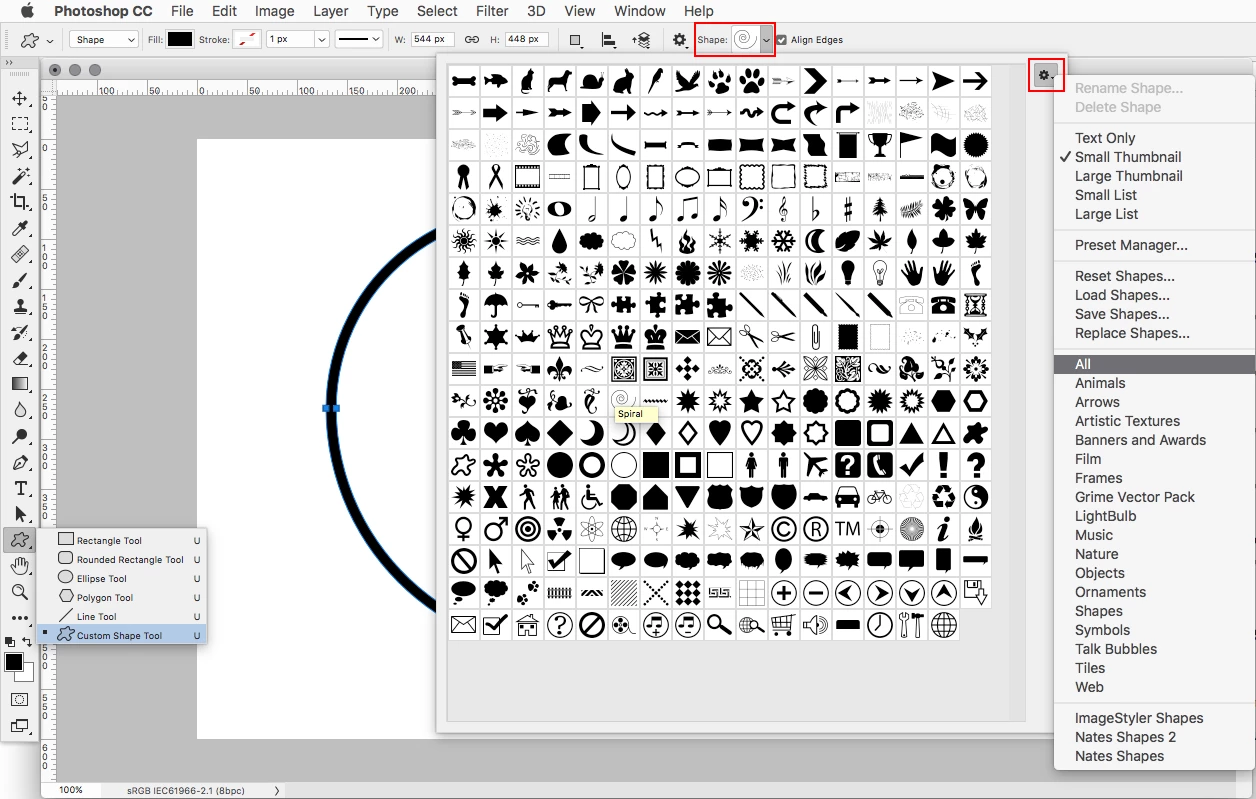Image resolution: width=1256 pixels, height=799 pixels.
Task: Select the Clone Stamp tool
Action: (x=20, y=306)
